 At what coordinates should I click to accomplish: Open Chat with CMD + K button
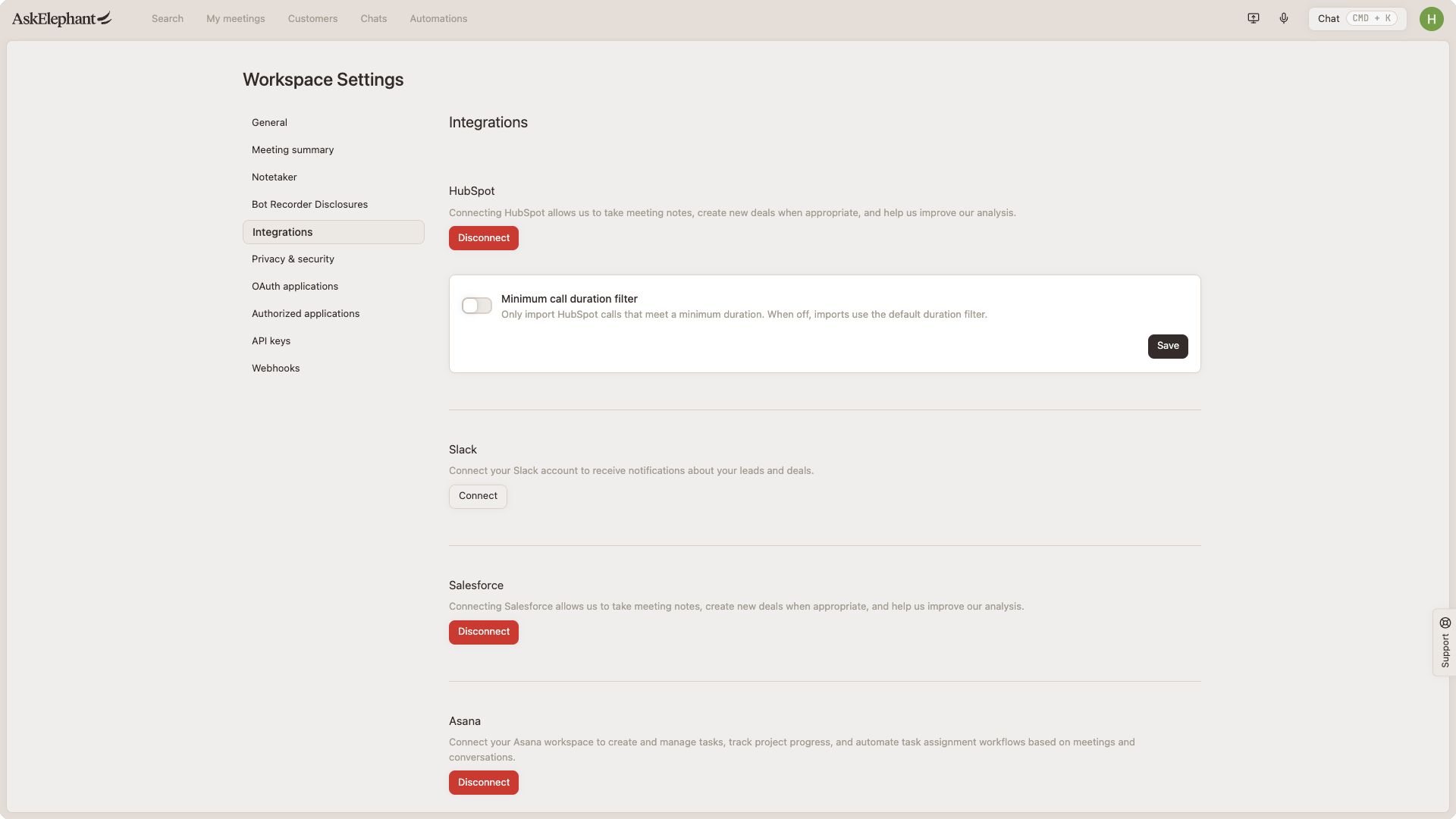[1357, 19]
